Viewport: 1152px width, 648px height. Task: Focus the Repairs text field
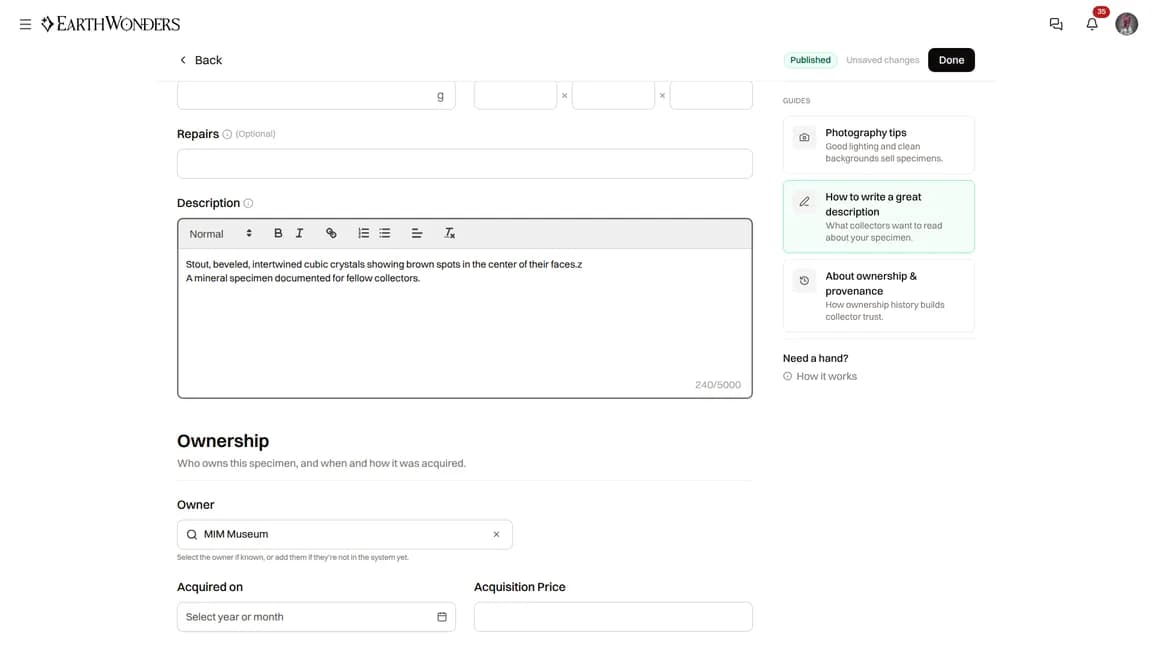tap(464, 163)
